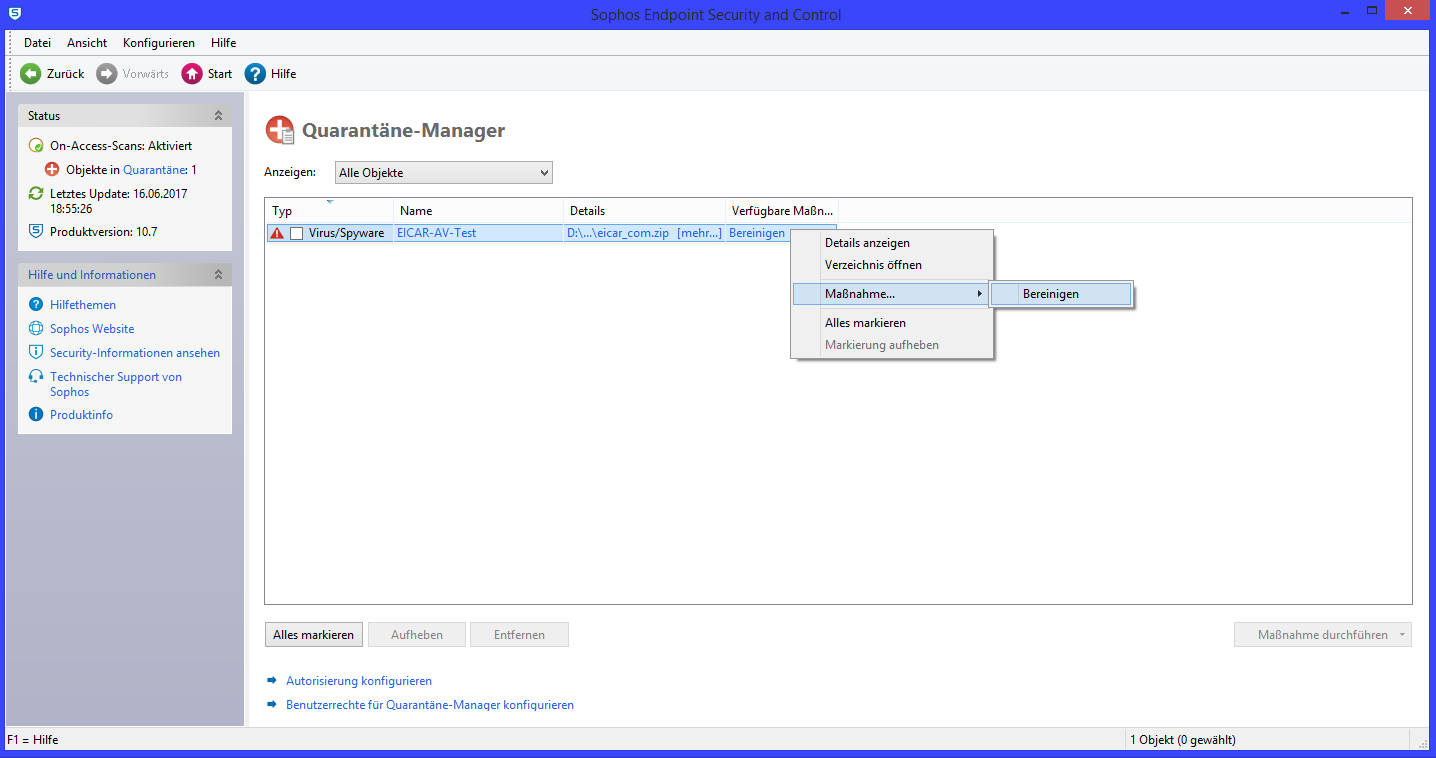The width and height of the screenshot is (1436, 758).
Task: Click the Typ column sort arrow
Action: pyautogui.click(x=329, y=202)
